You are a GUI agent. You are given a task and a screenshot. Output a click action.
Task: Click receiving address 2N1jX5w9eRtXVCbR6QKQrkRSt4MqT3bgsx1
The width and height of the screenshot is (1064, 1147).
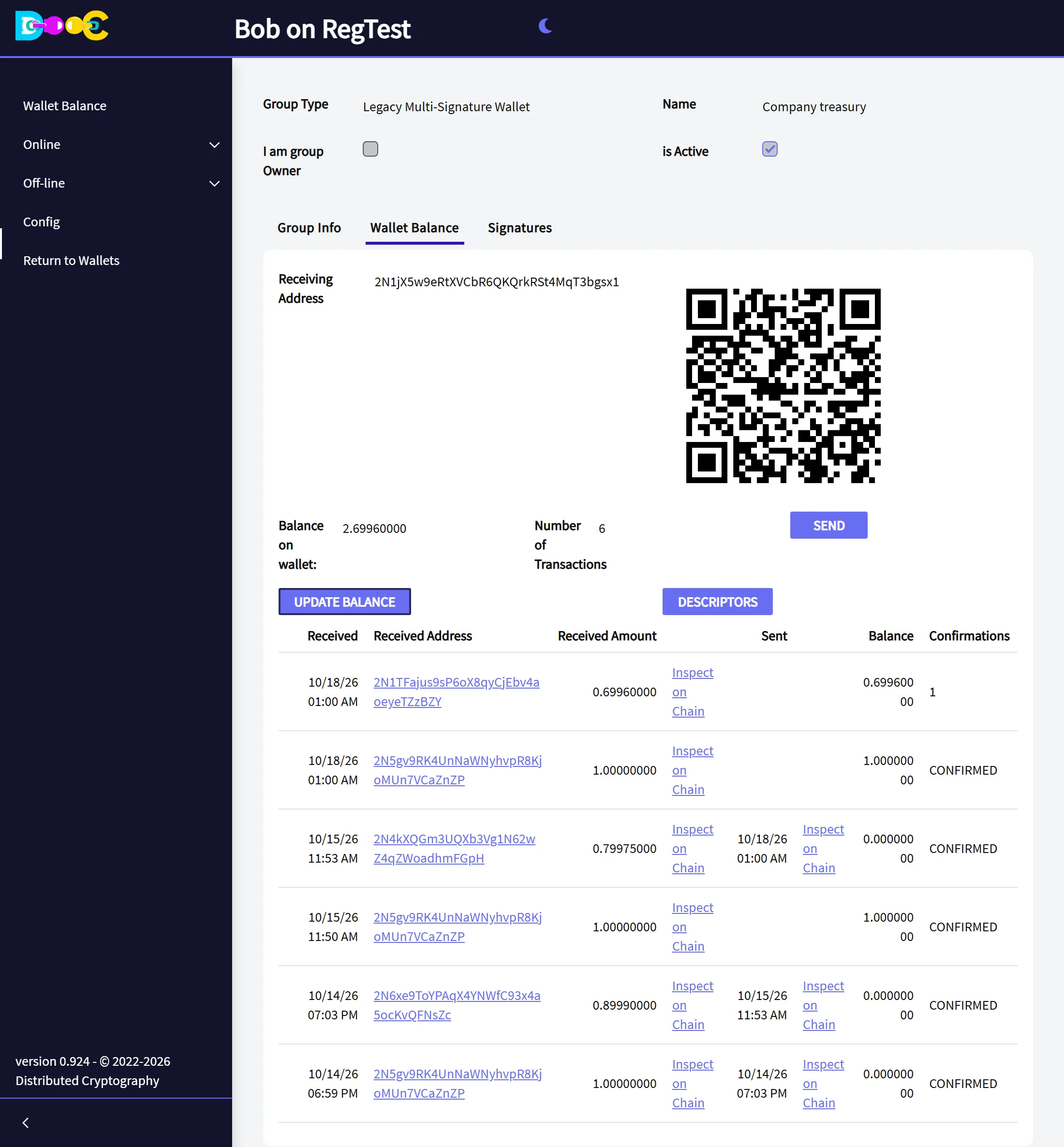pos(496,282)
